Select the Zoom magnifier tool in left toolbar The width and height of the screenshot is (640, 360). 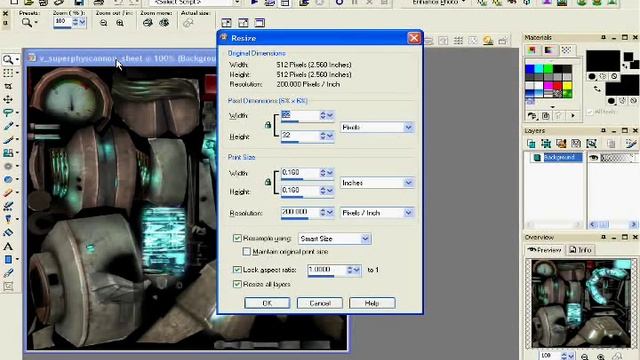click(8, 60)
